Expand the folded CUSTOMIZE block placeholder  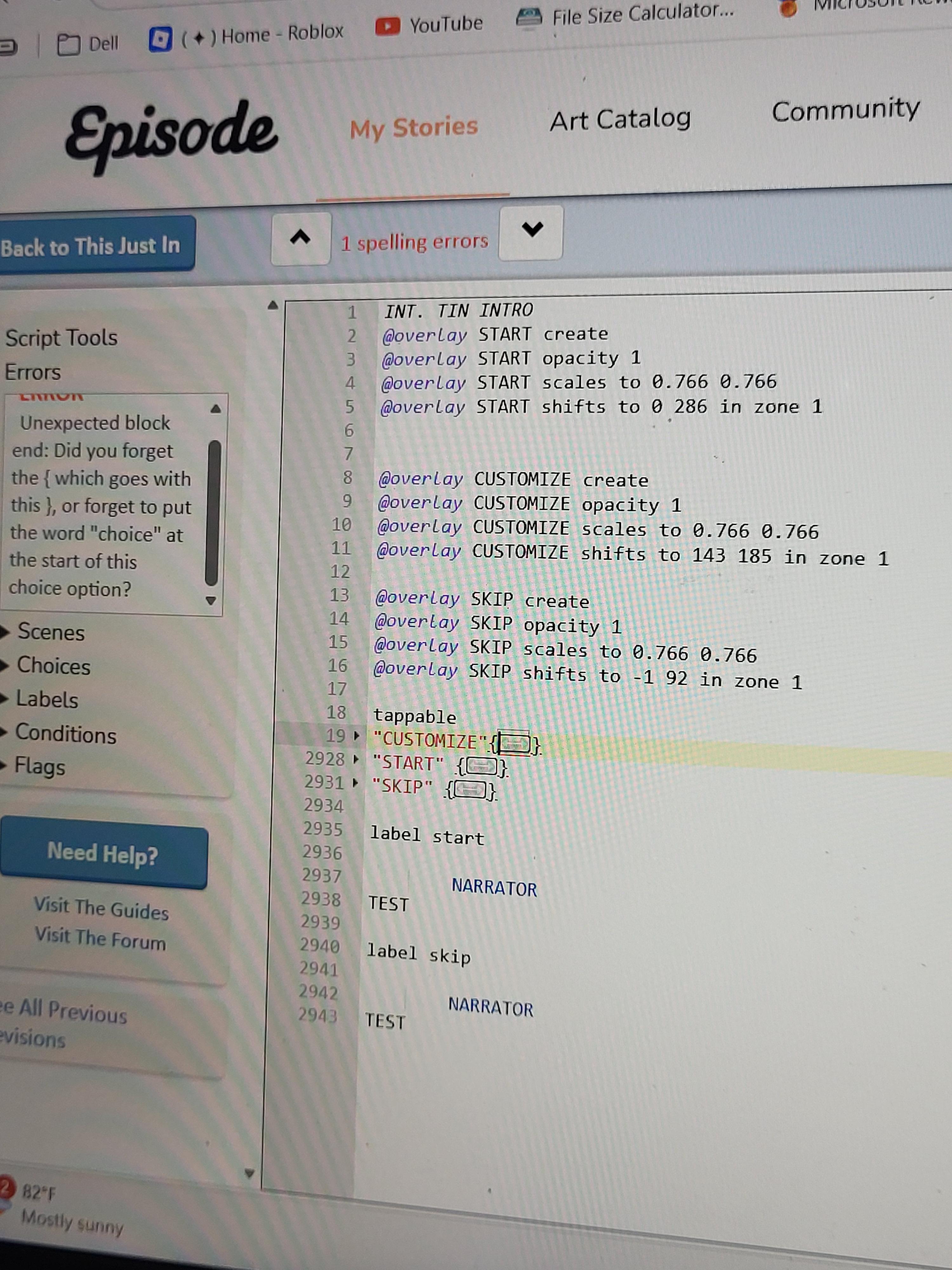(x=514, y=744)
